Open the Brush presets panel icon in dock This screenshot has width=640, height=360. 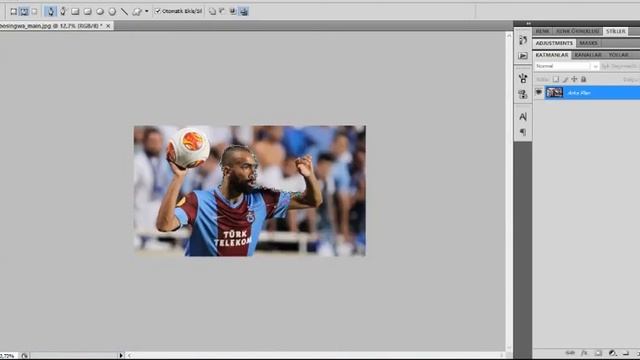(x=523, y=78)
